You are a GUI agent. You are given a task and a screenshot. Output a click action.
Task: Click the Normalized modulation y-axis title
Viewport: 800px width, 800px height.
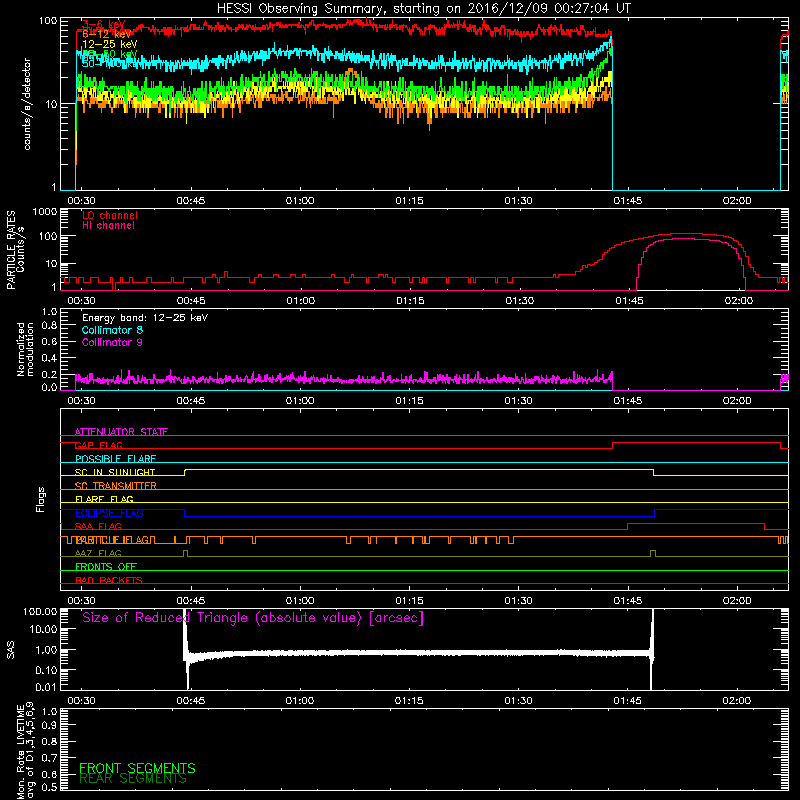point(25,349)
